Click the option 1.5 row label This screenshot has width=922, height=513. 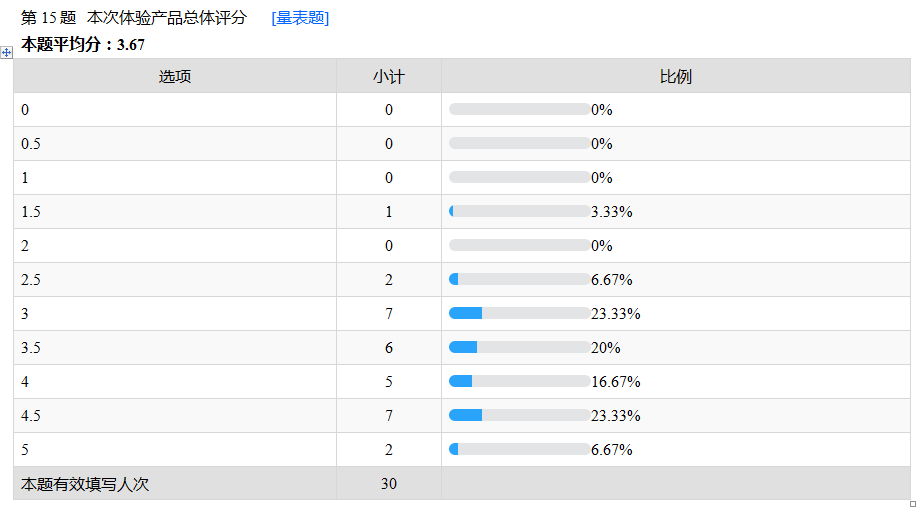[31, 212]
